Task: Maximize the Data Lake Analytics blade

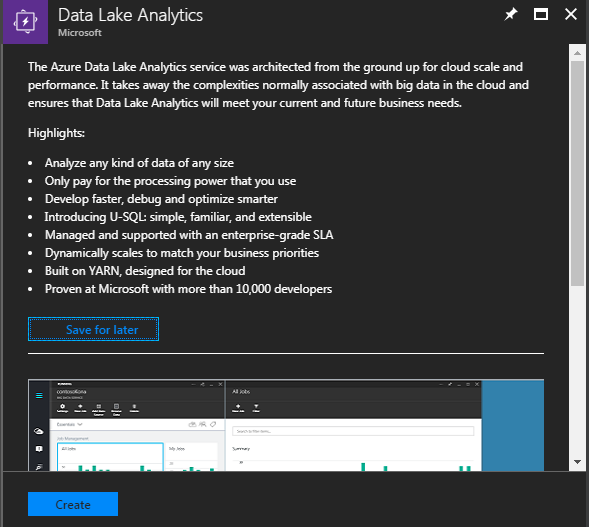Action: tap(541, 15)
